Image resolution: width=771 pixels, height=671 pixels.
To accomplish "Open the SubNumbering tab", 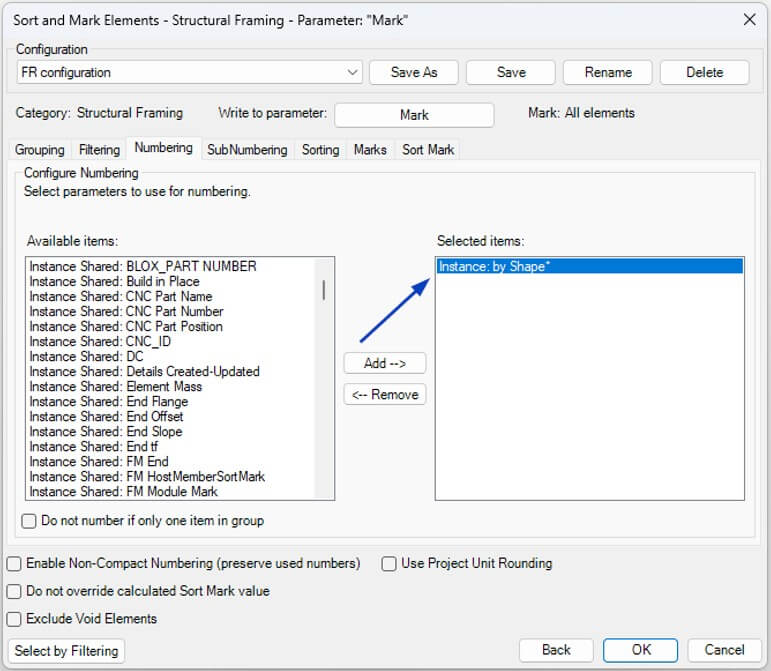I will [x=247, y=149].
